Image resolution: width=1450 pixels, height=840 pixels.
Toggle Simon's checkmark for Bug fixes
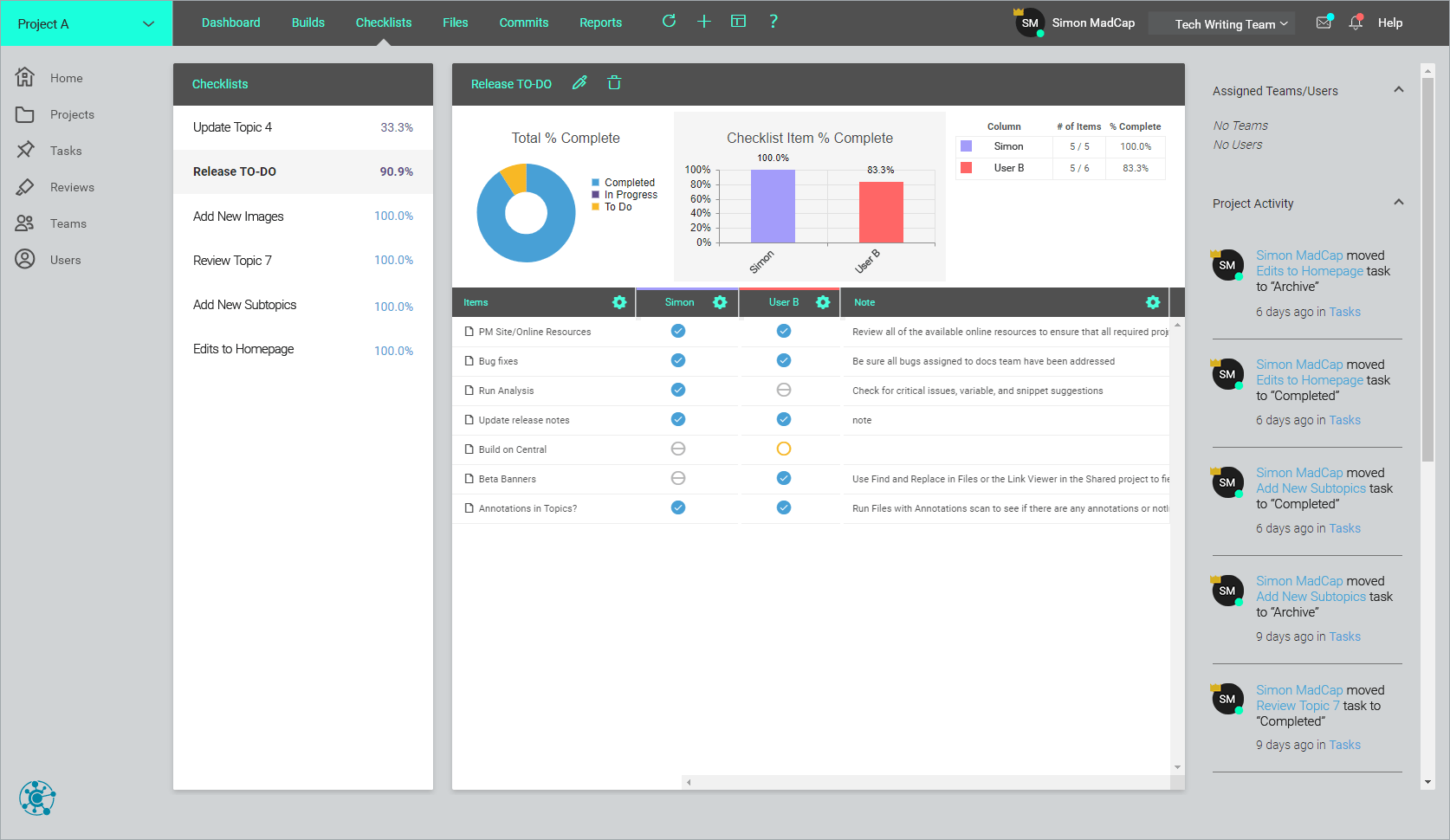click(678, 360)
